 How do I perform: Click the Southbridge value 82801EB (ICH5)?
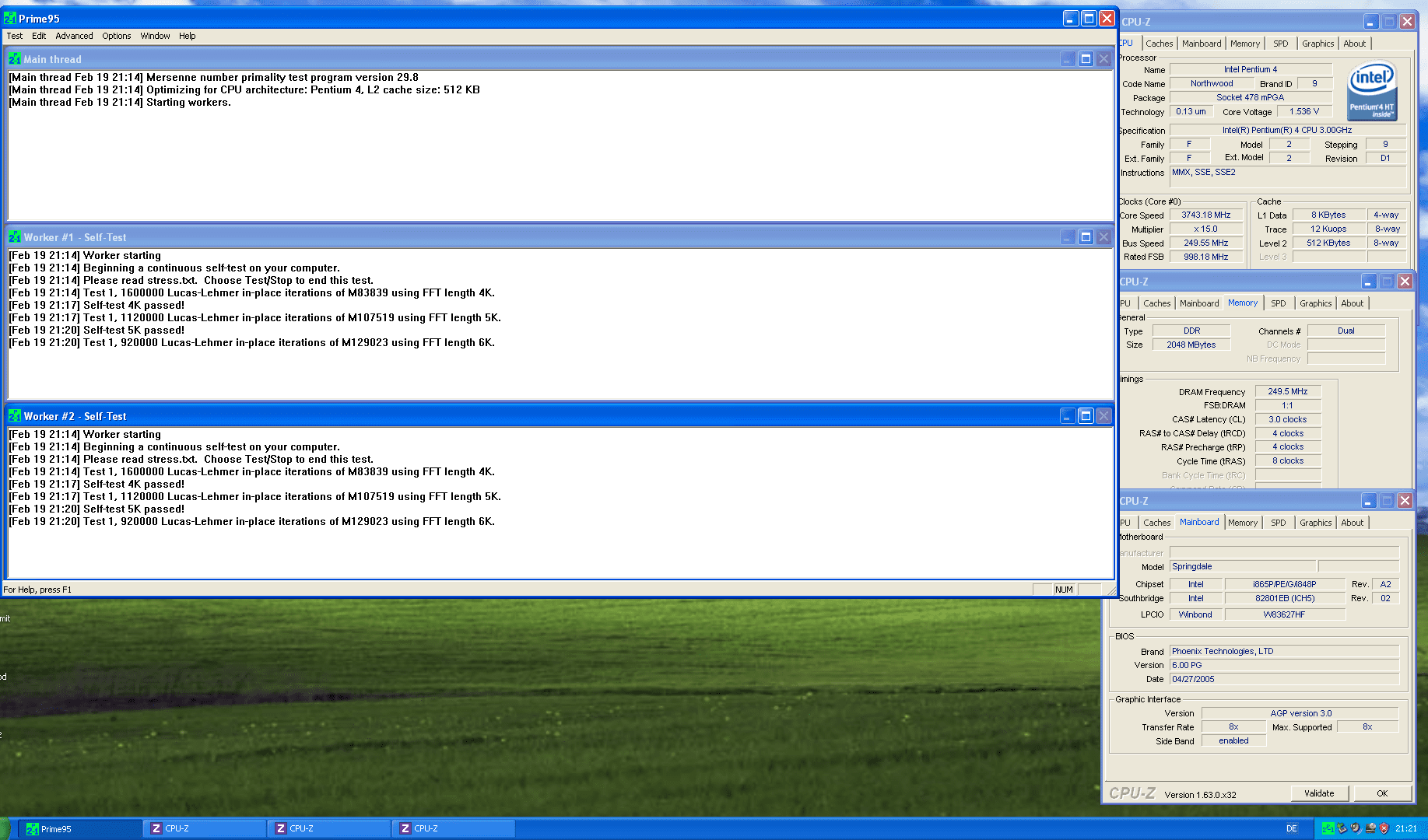pyautogui.click(x=1285, y=599)
